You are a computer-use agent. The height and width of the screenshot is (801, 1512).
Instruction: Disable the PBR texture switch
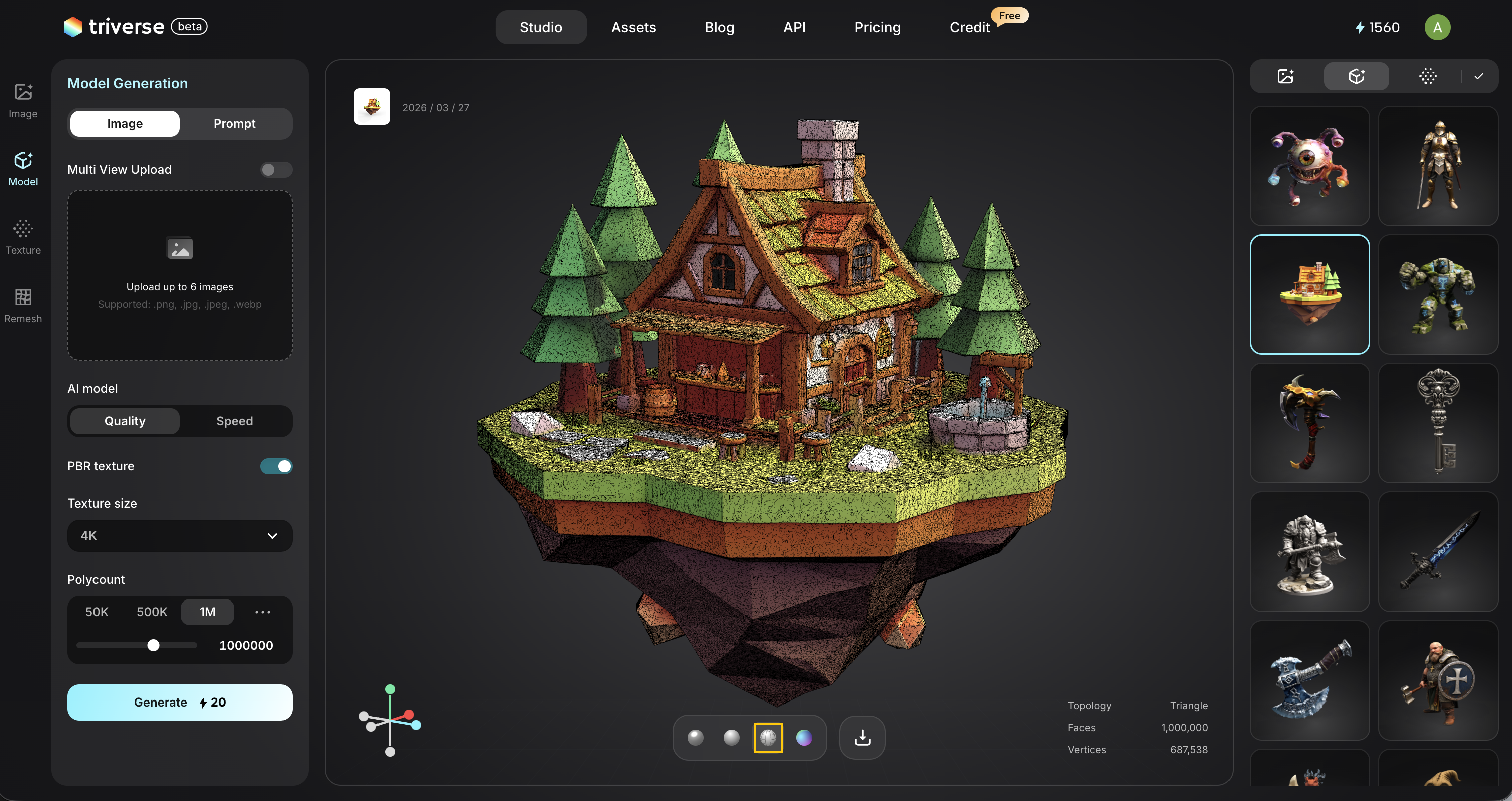pos(276,466)
